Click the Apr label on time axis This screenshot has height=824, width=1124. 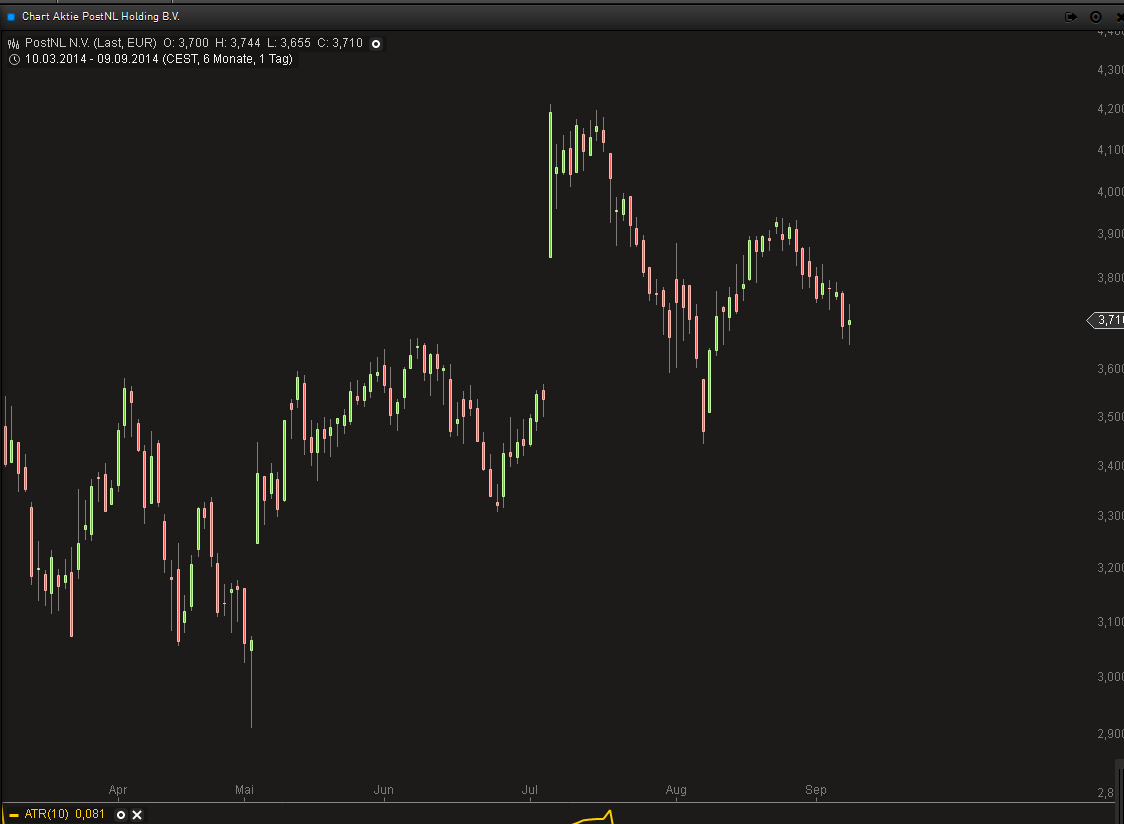(x=118, y=790)
